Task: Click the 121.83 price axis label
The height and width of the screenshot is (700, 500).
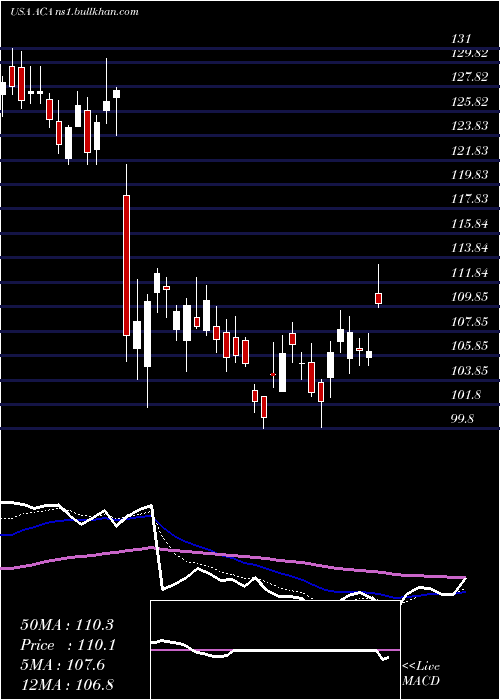Action: pyautogui.click(x=469, y=150)
